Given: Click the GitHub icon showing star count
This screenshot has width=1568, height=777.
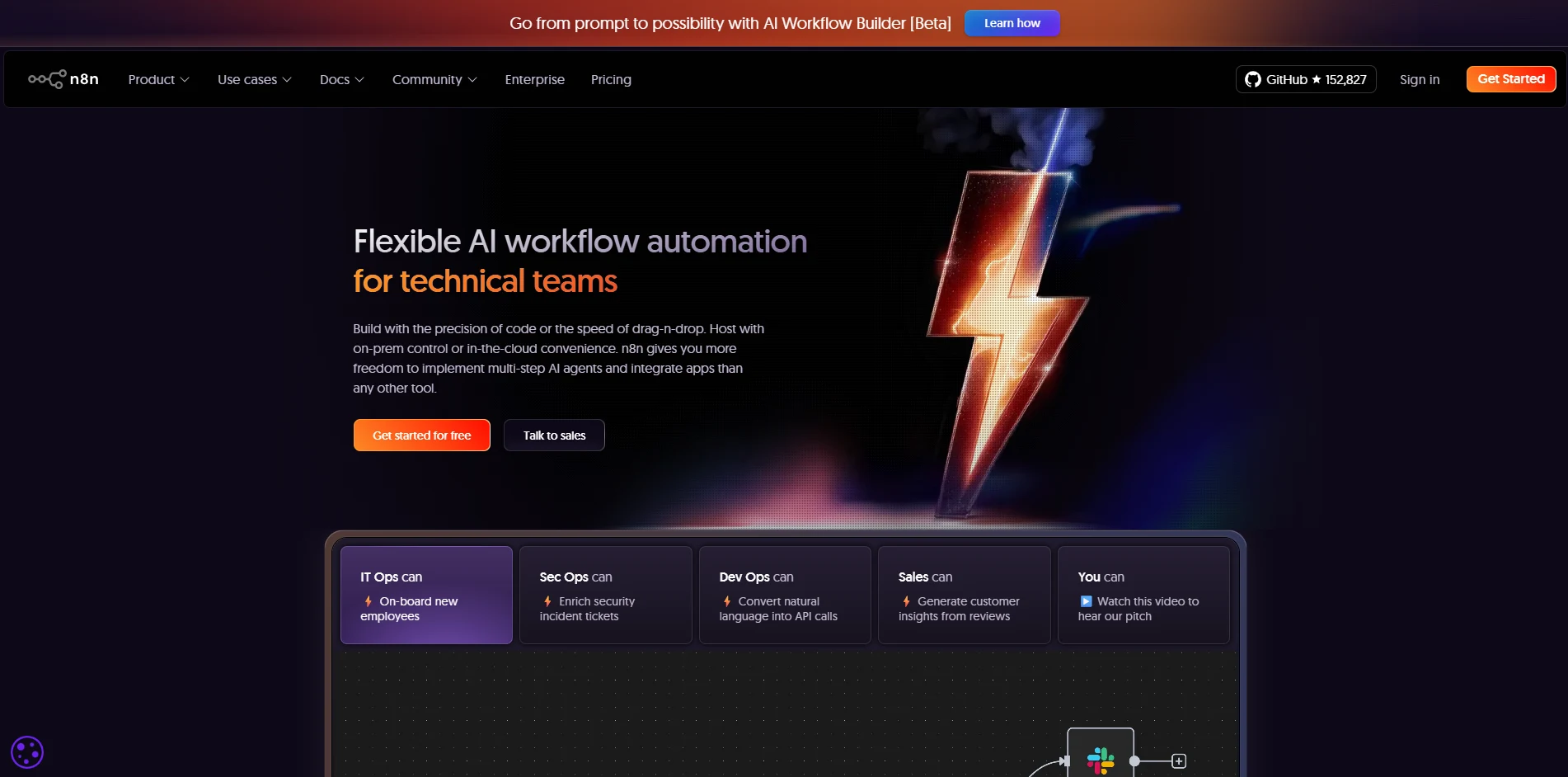Looking at the screenshot, I should [1252, 79].
